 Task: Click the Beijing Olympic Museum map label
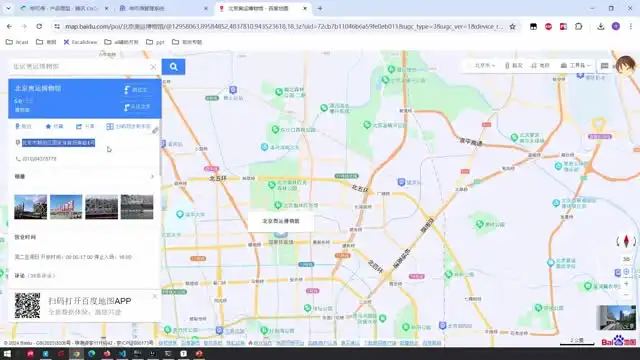point(280,221)
